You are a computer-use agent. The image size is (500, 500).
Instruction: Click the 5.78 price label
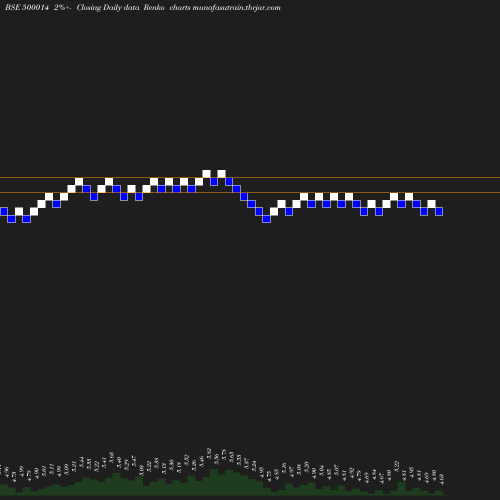pyautogui.click(x=224, y=455)
